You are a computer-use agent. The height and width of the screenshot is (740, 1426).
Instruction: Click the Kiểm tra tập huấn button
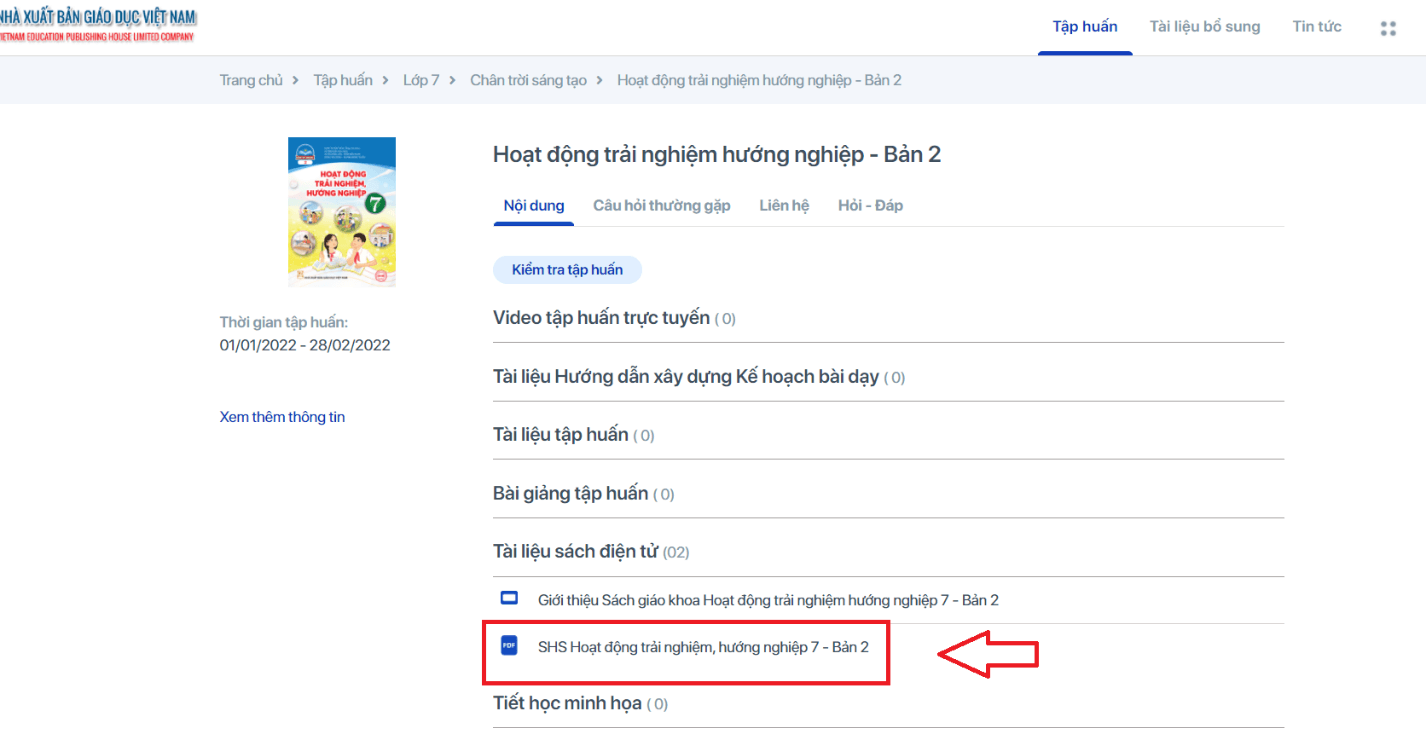point(567,270)
